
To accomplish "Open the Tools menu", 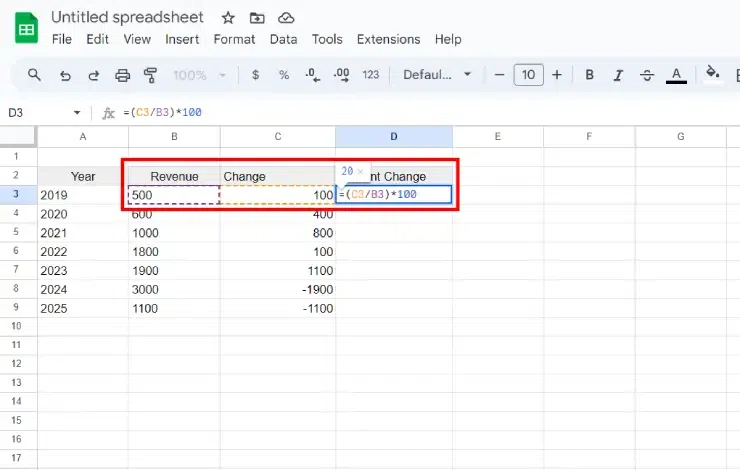I will pyautogui.click(x=327, y=39).
